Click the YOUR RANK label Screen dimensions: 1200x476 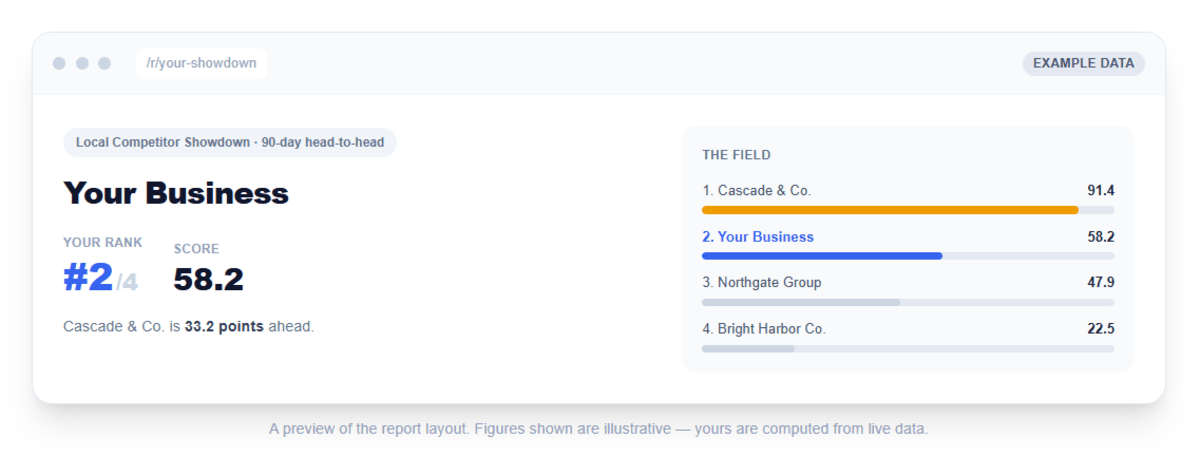click(103, 242)
